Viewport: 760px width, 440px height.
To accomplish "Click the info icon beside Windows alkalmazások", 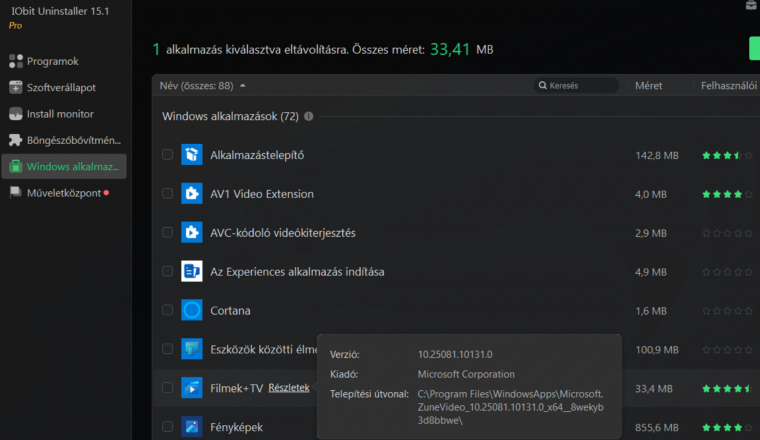I will (x=308, y=117).
